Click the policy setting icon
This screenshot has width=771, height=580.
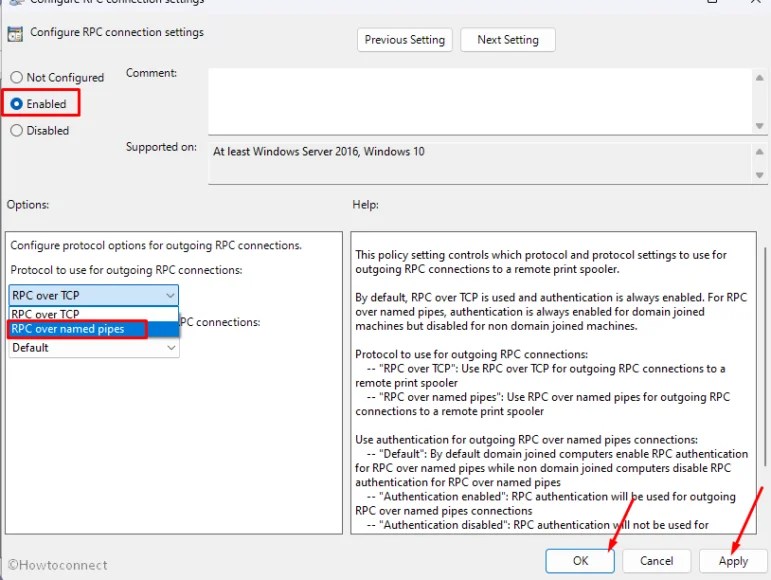15,34
